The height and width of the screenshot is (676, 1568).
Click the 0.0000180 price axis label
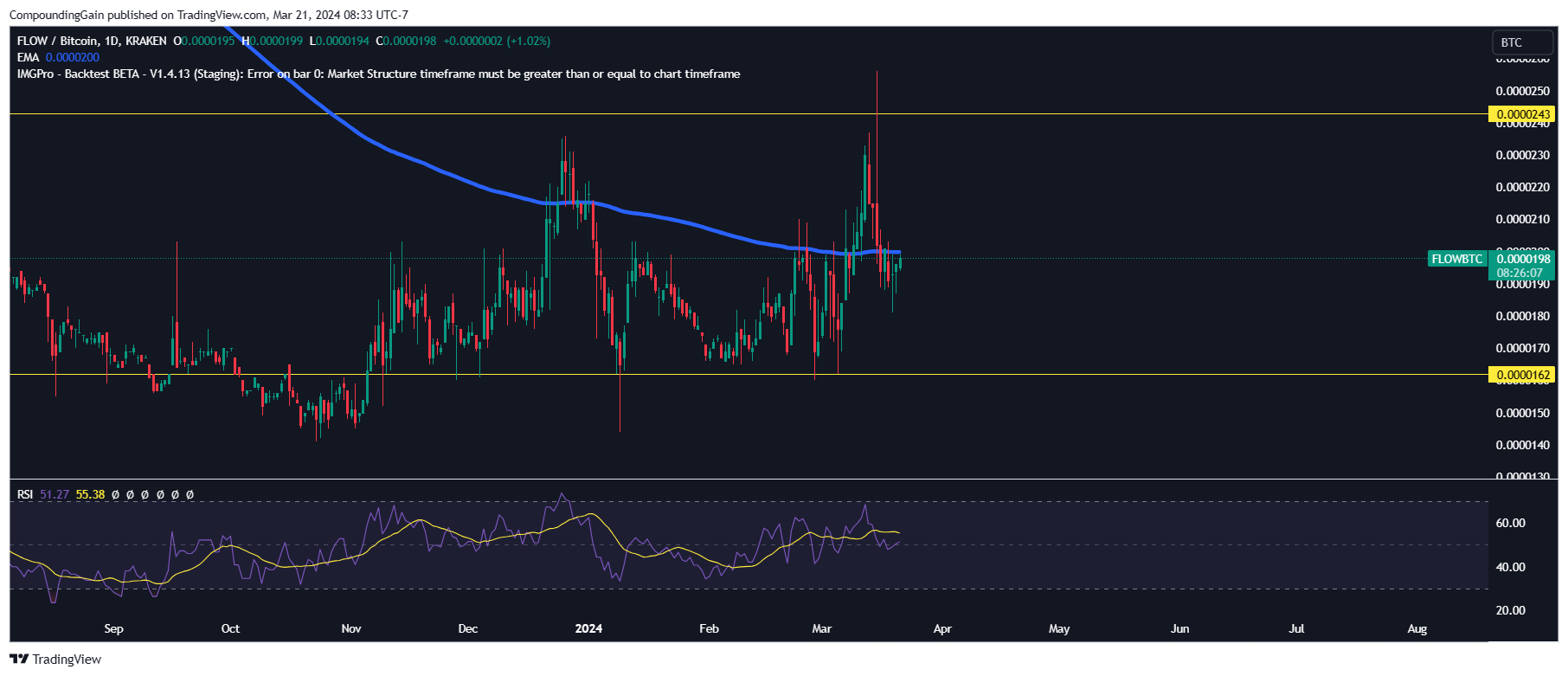[x=1523, y=316]
